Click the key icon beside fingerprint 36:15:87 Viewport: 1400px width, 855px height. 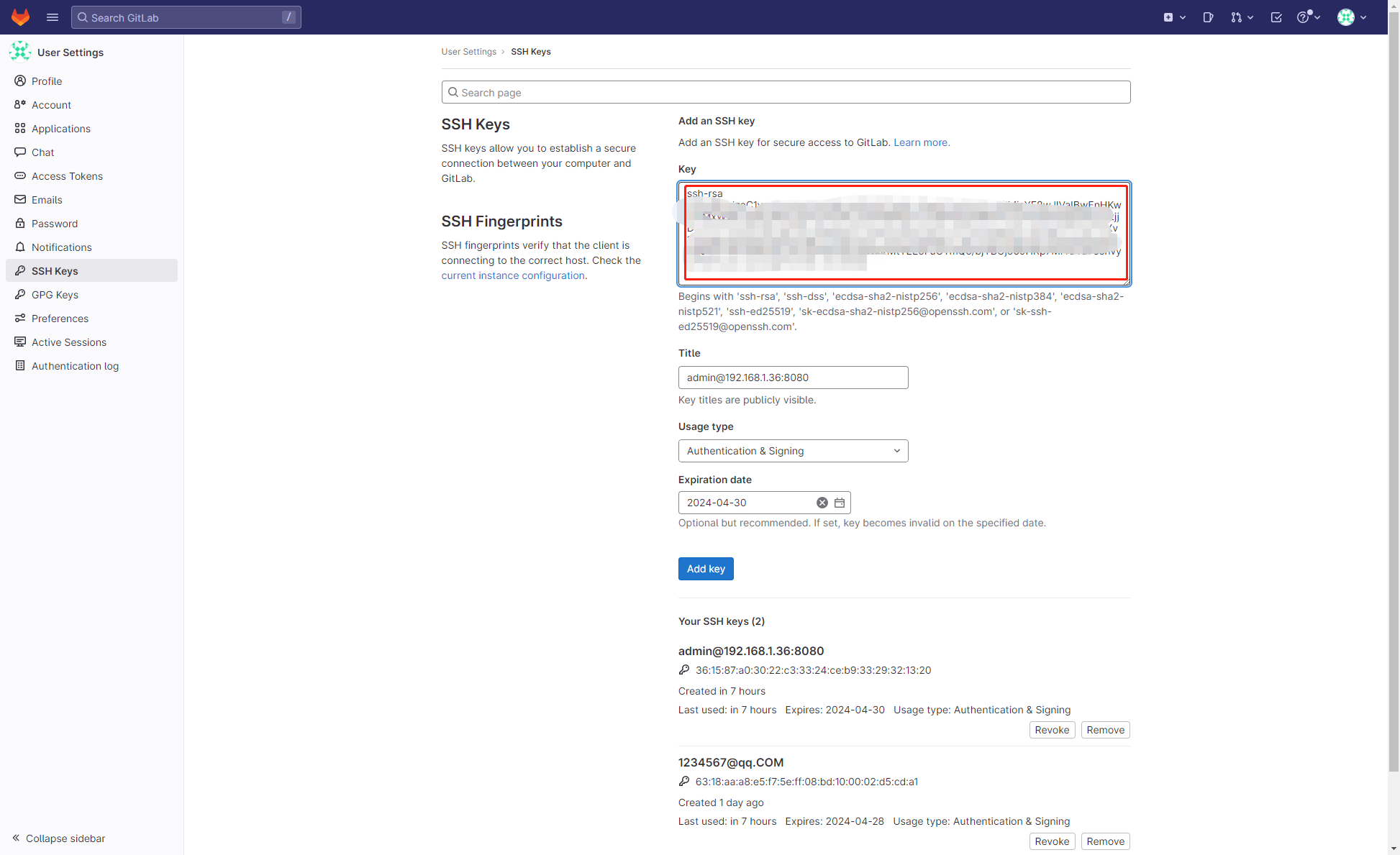[x=684, y=670]
